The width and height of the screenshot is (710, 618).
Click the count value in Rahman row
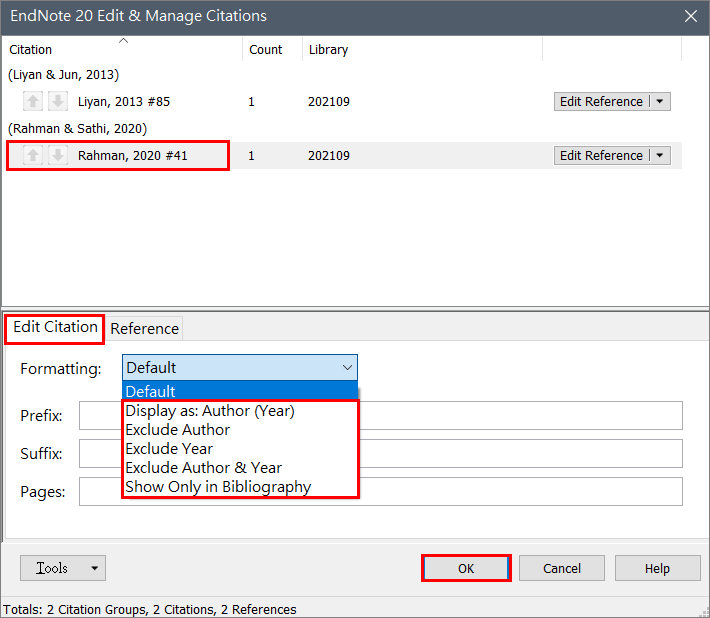[251, 156]
